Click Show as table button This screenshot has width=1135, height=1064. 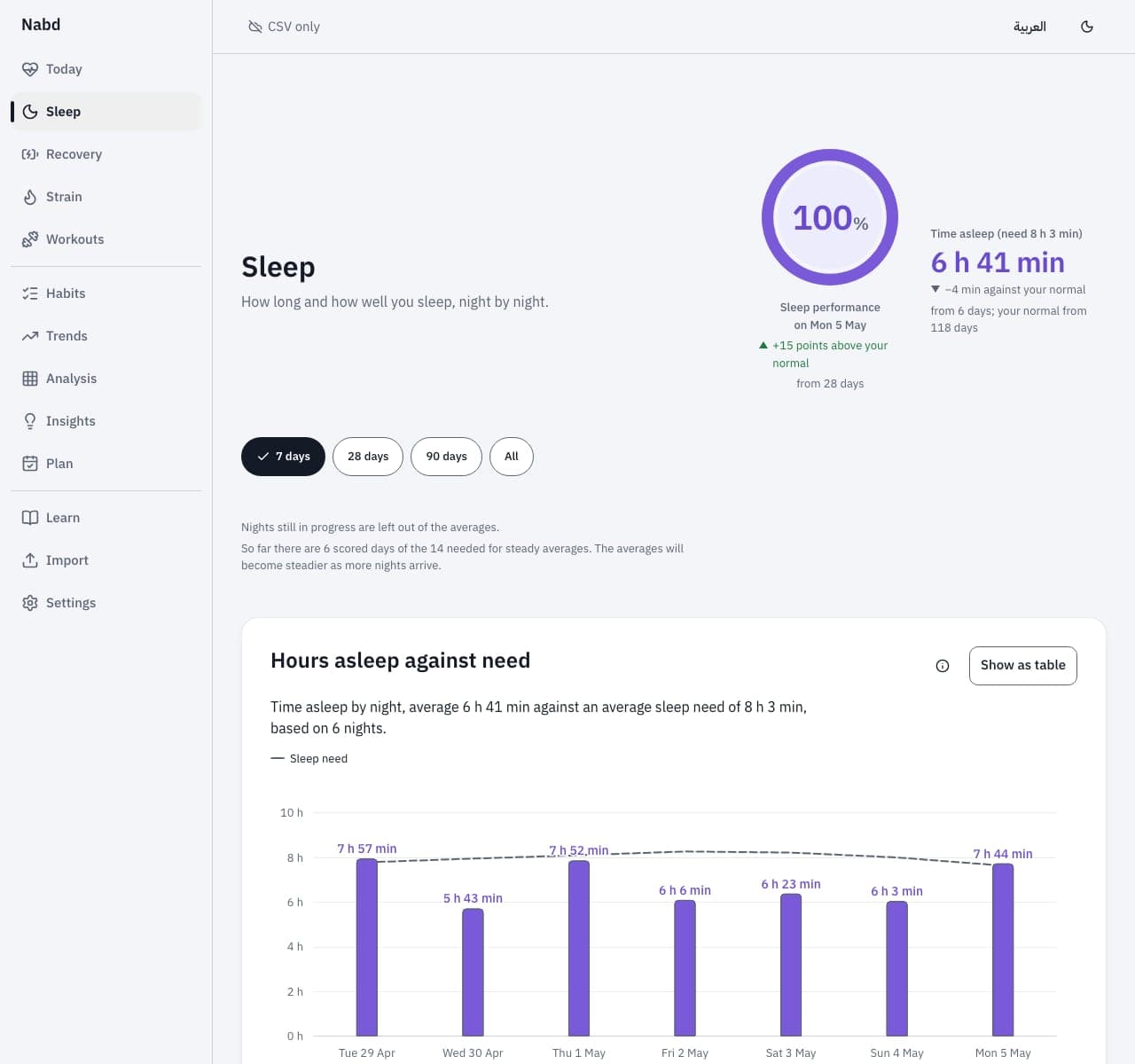click(x=1023, y=666)
